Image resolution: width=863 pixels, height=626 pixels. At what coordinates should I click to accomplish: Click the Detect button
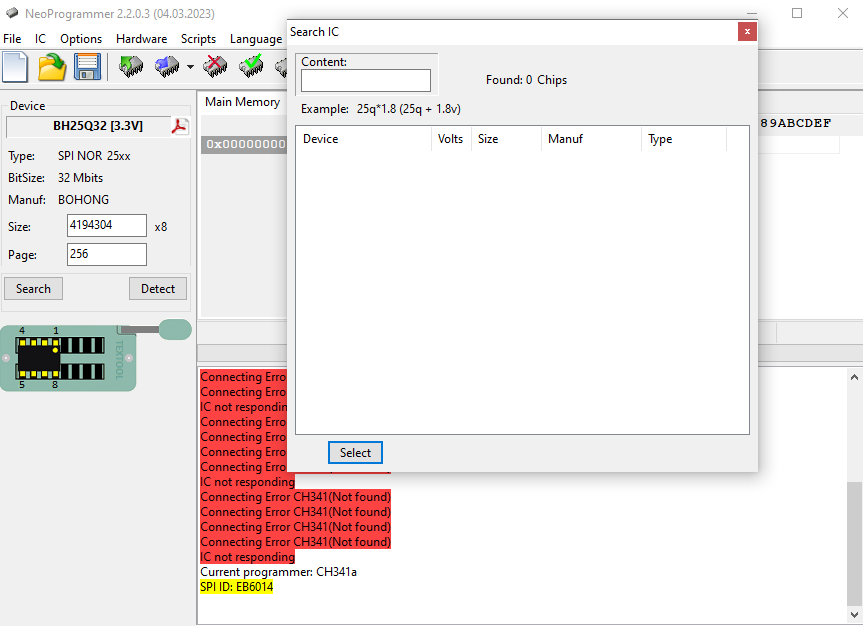click(158, 288)
